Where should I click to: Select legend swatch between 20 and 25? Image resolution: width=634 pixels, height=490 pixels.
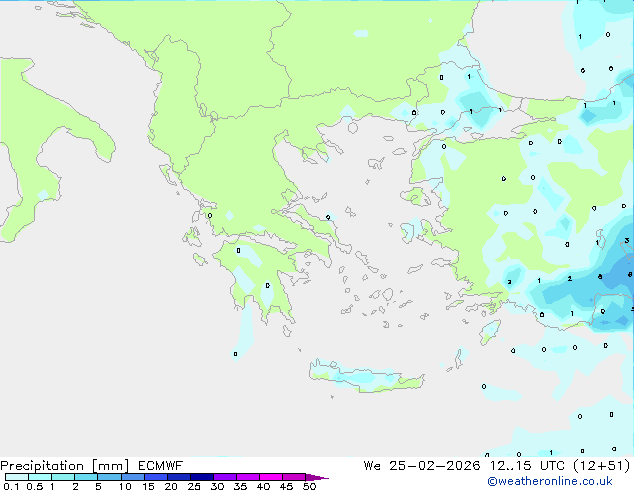coord(179,477)
